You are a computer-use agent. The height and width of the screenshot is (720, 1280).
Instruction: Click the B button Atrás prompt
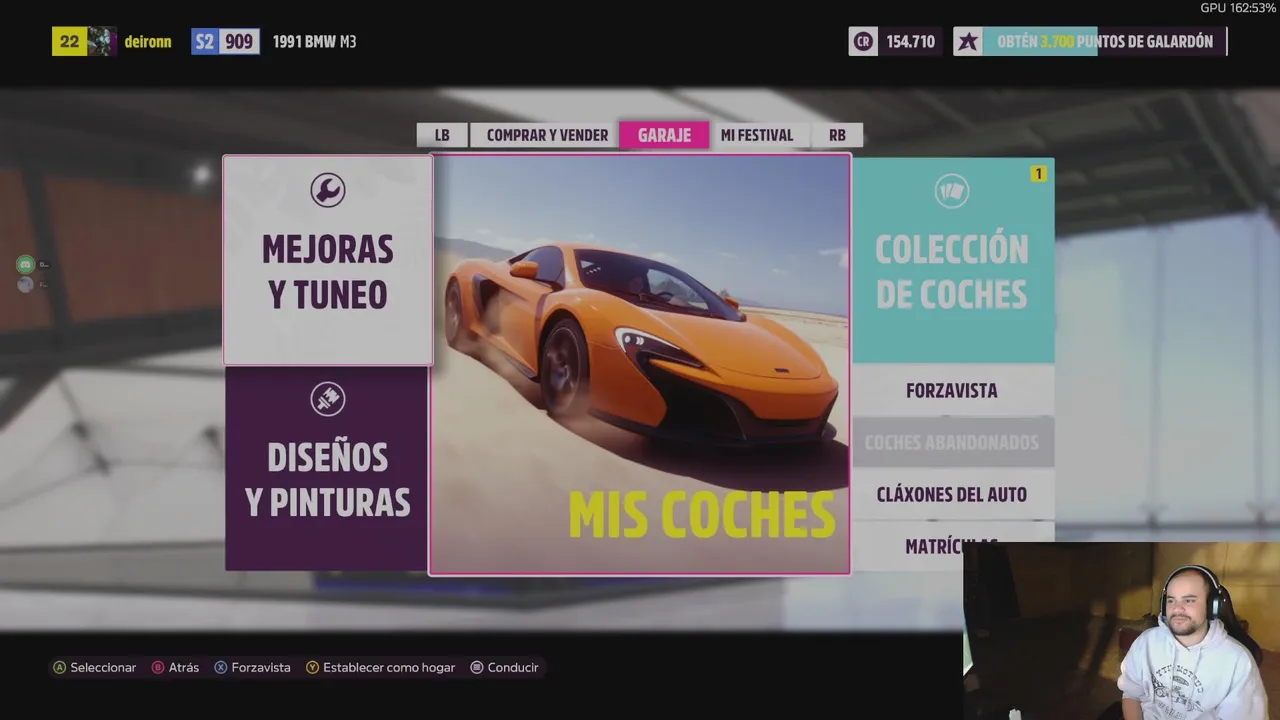pos(175,667)
